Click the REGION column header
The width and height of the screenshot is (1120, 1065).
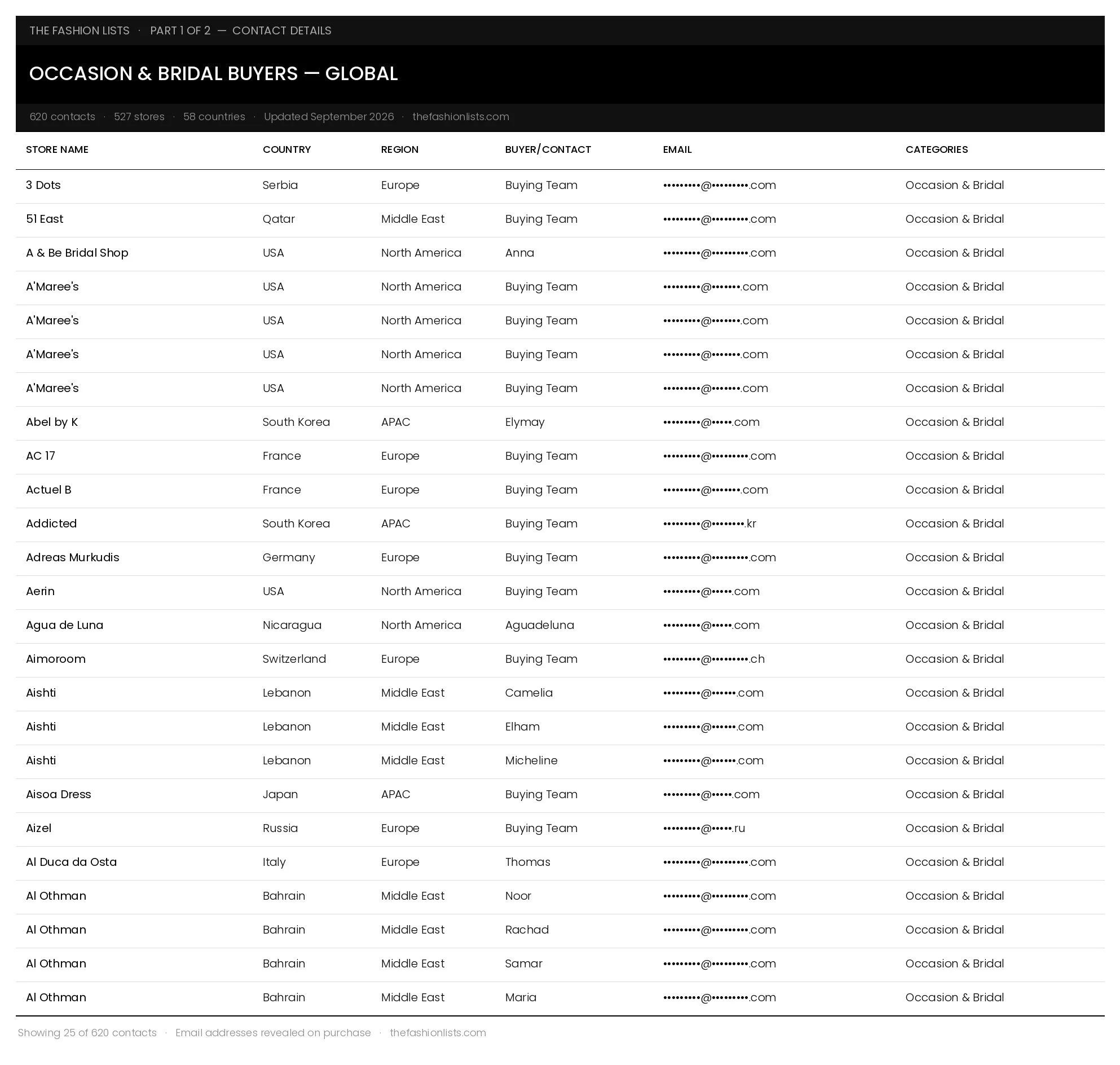(400, 149)
